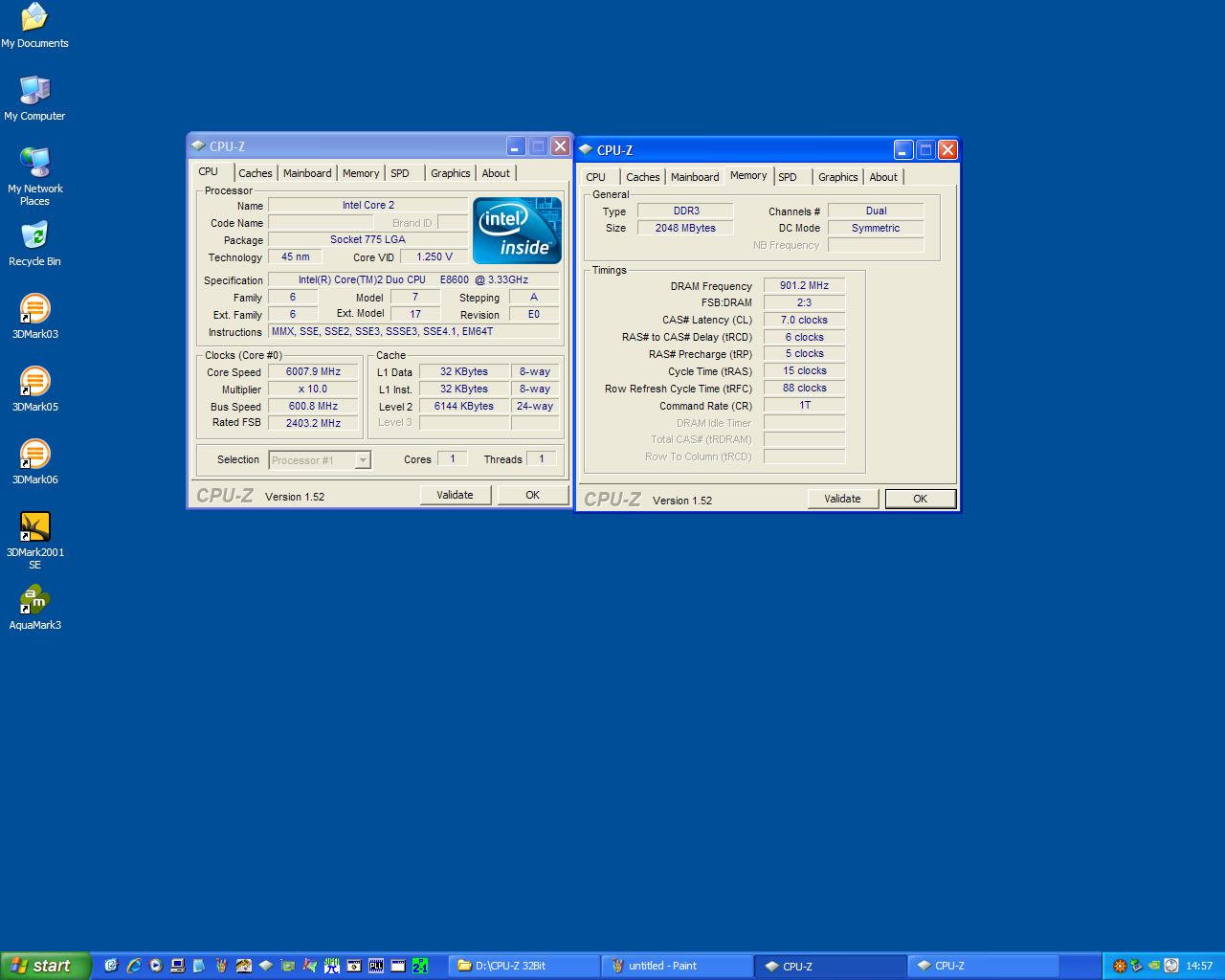Click the CPU-Z diamond quick launch icon
Screen dimensions: 1225x980
click(x=266, y=966)
